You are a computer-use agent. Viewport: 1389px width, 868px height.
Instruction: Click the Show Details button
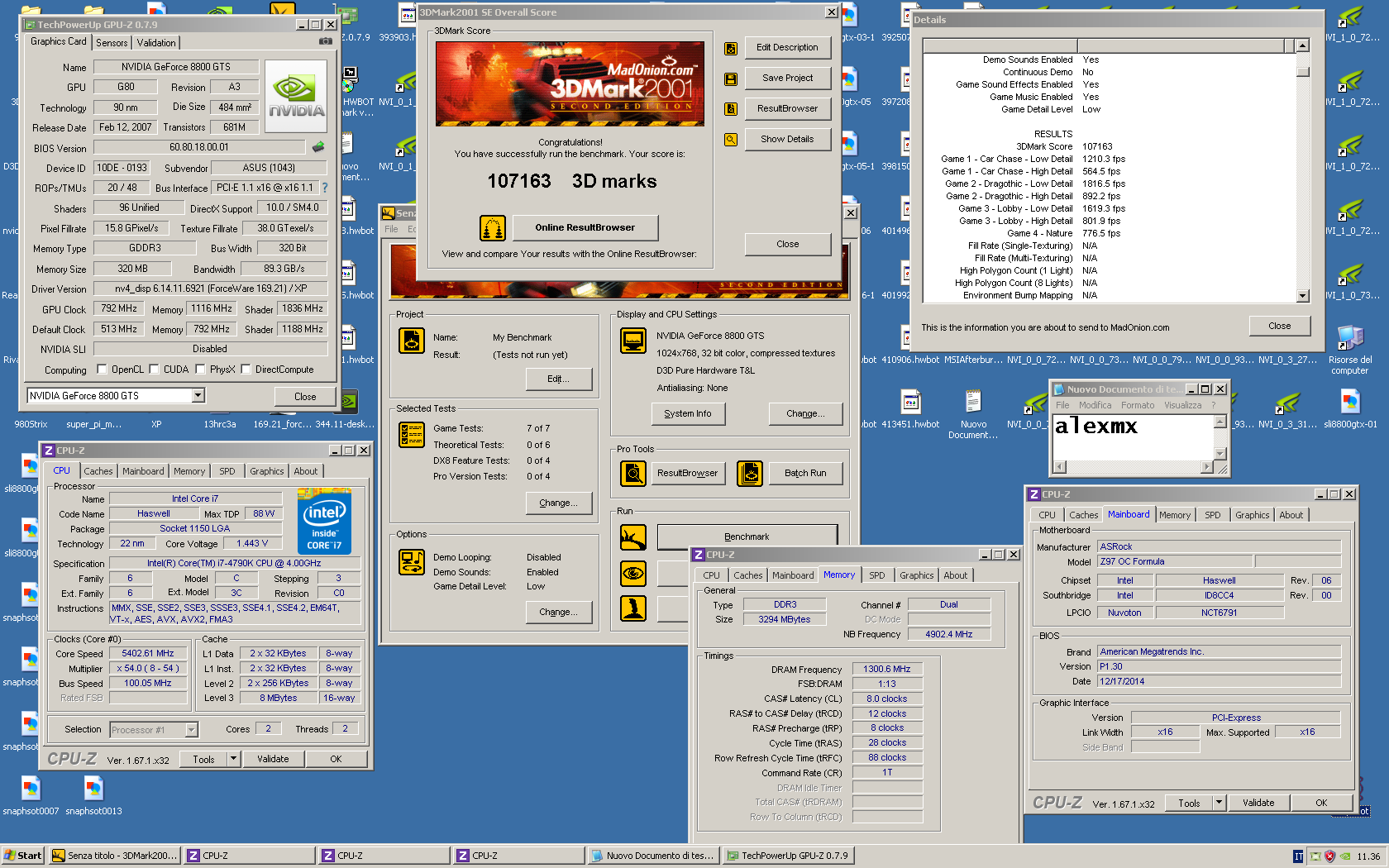787,140
